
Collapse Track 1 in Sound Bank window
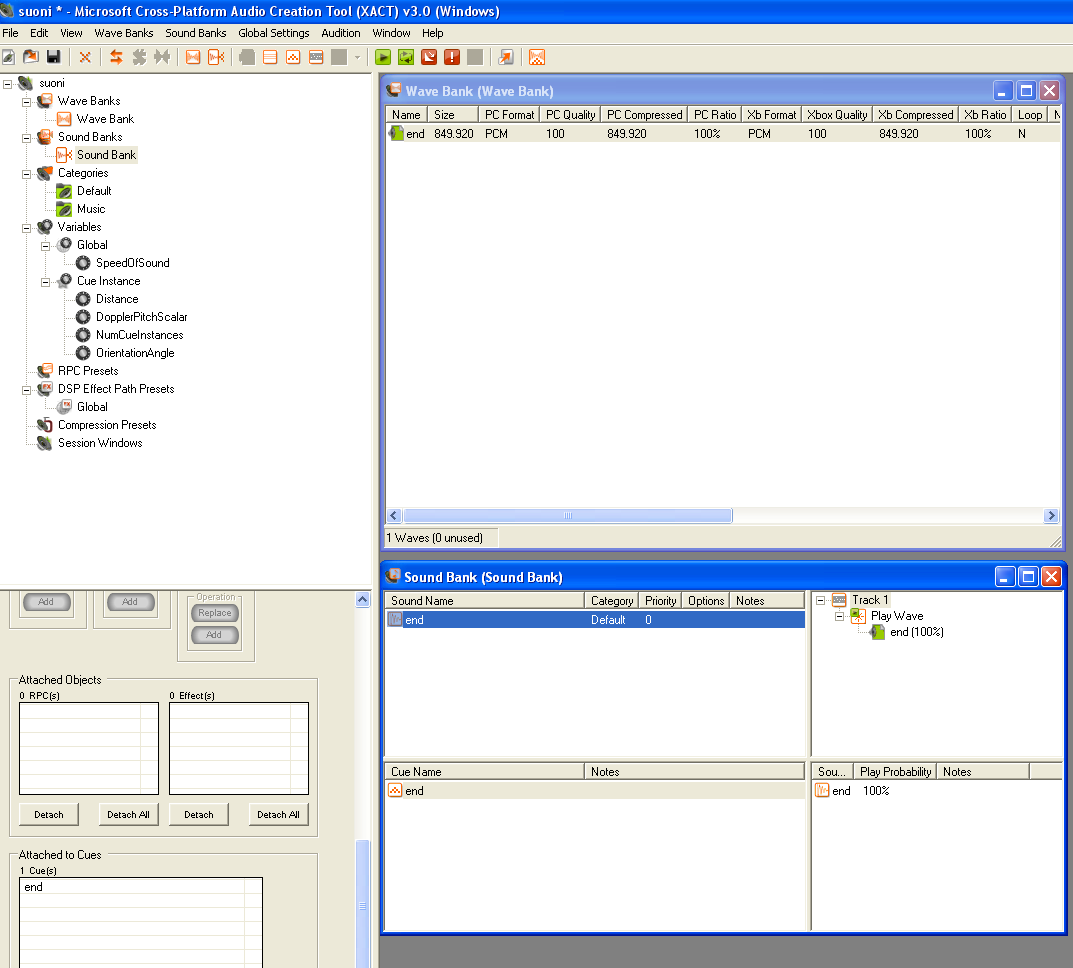pyautogui.click(x=820, y=601)
